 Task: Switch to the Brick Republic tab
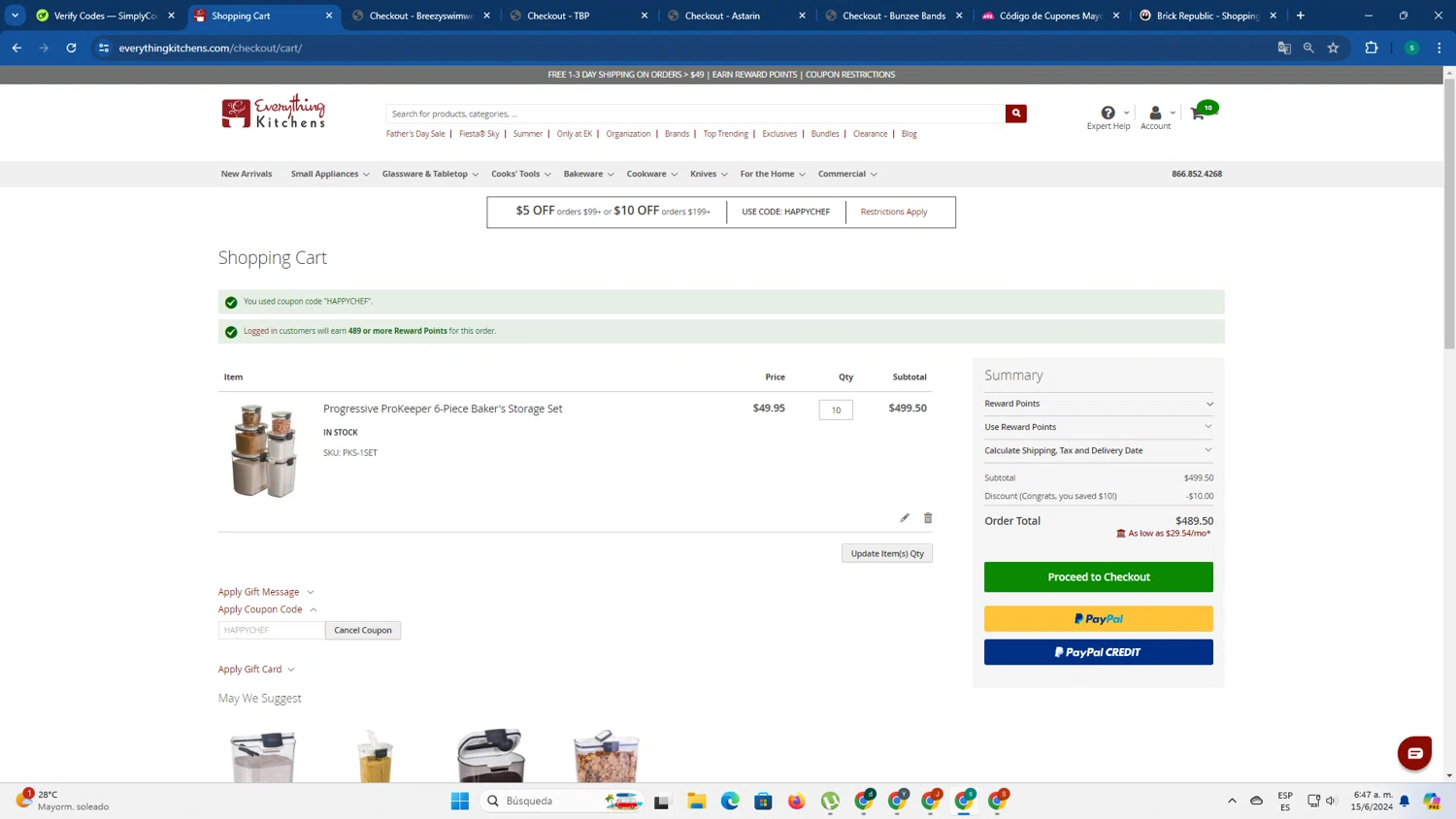point(1208,16)
